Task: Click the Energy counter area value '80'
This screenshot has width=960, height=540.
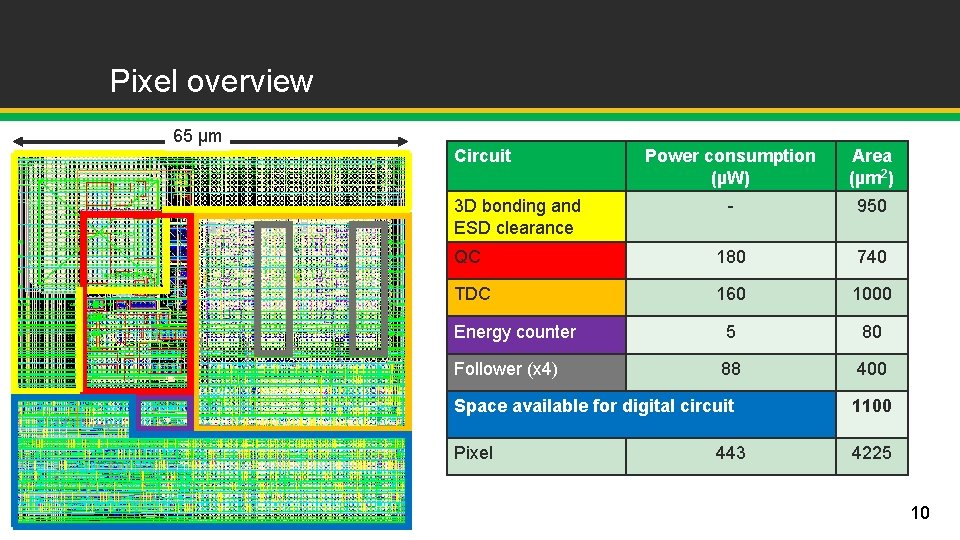Action: [x=872, y=332]
